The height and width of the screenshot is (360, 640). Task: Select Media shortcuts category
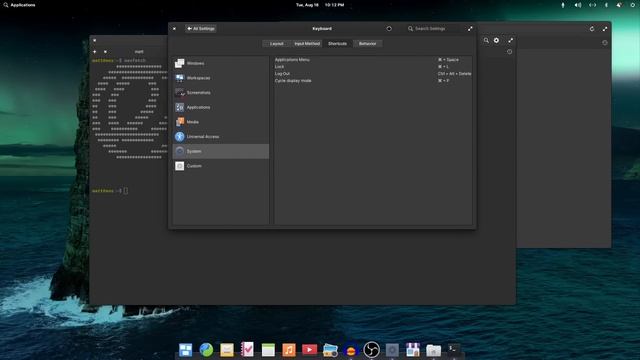coord(221,122)
